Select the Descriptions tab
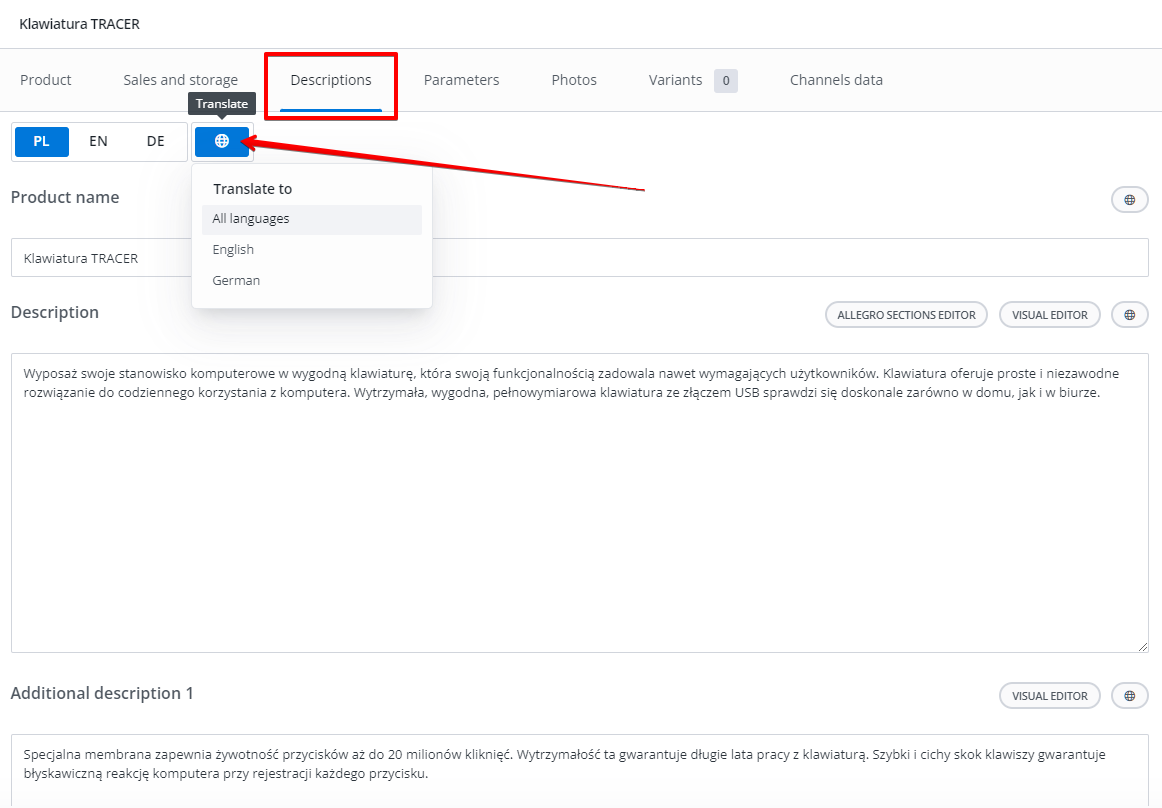The image size is (1162, 808). 331,80
